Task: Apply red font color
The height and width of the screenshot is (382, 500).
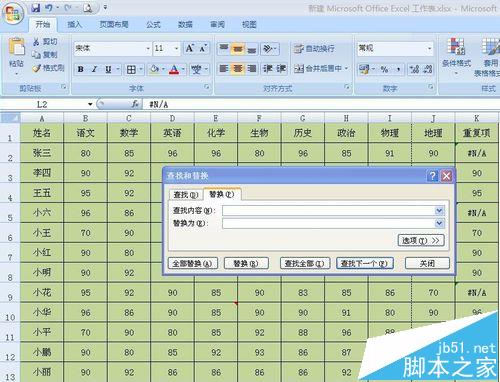Action: pos(174,69)
